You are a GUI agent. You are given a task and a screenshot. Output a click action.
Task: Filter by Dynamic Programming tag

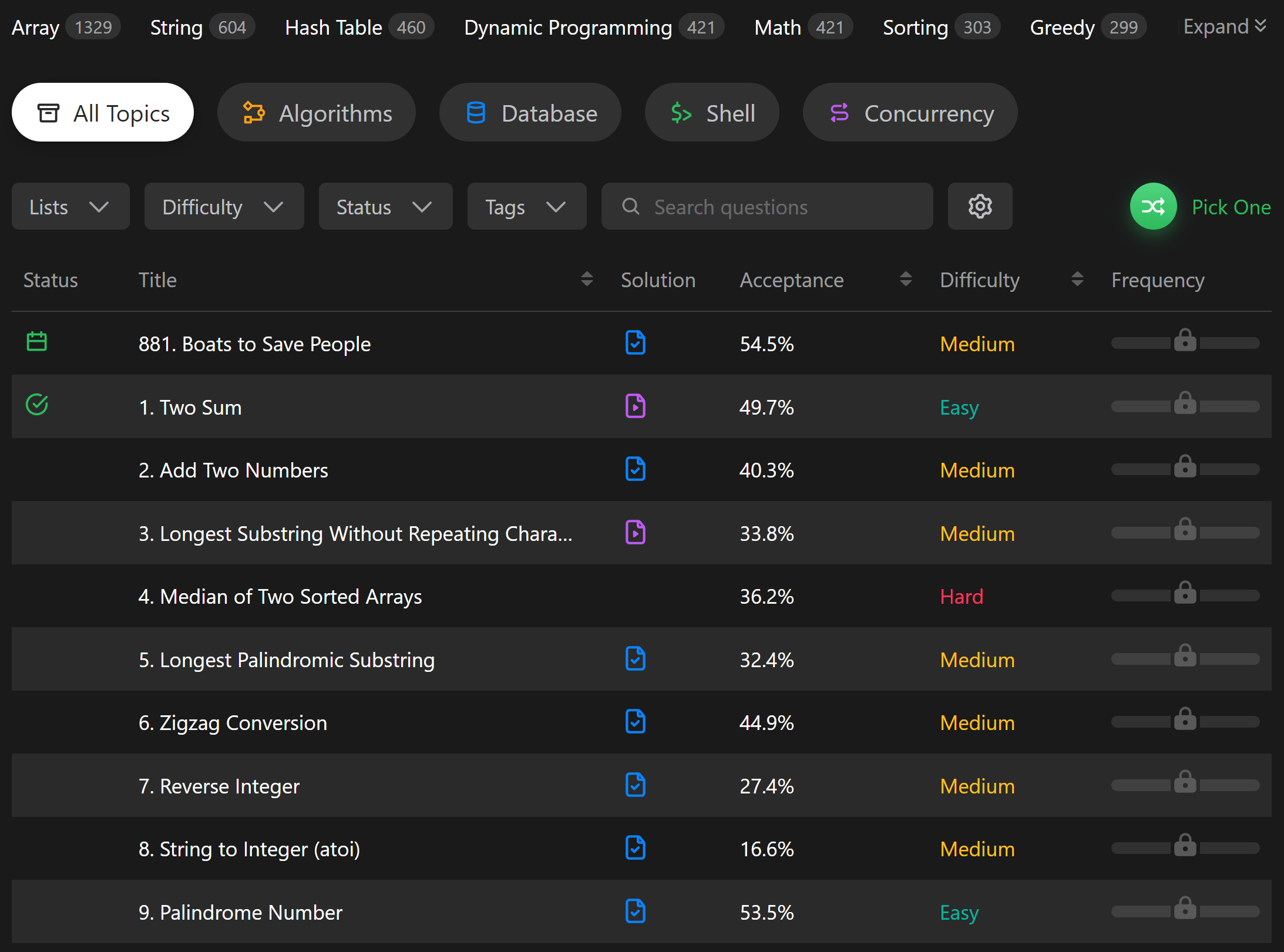pyautogui.click(x=567, y=28)
